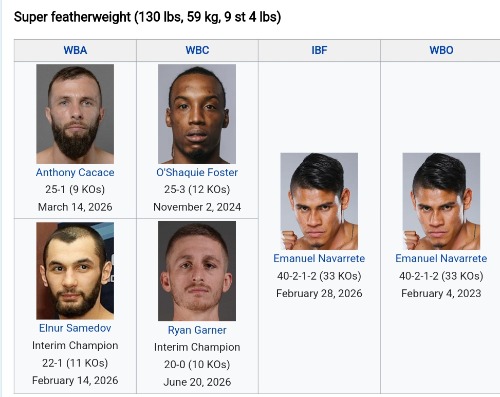Image resolution: width=500 pixels, height=397 pixels.
Task: Click the Super featherweight section heading
Action: point(147,17)
